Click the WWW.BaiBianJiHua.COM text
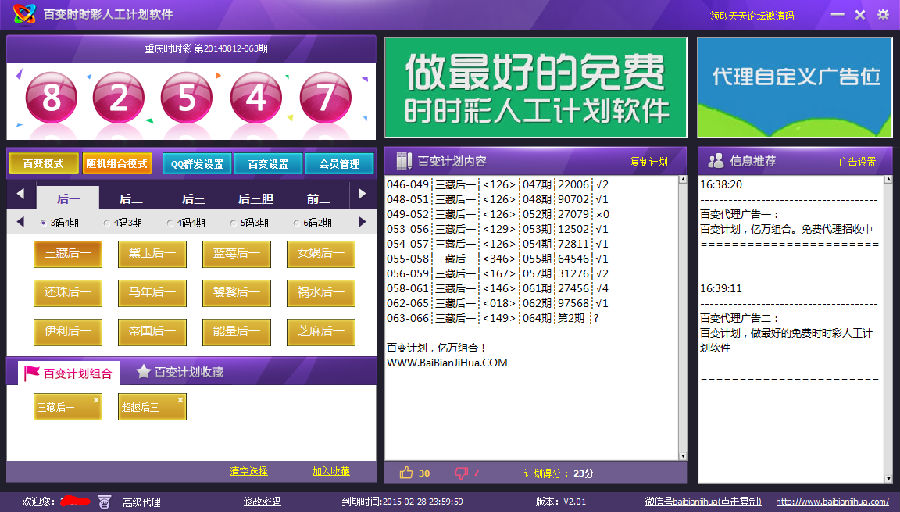Viewport: 900px width, 512px height. pyautogui.click(x=447, y=363)
